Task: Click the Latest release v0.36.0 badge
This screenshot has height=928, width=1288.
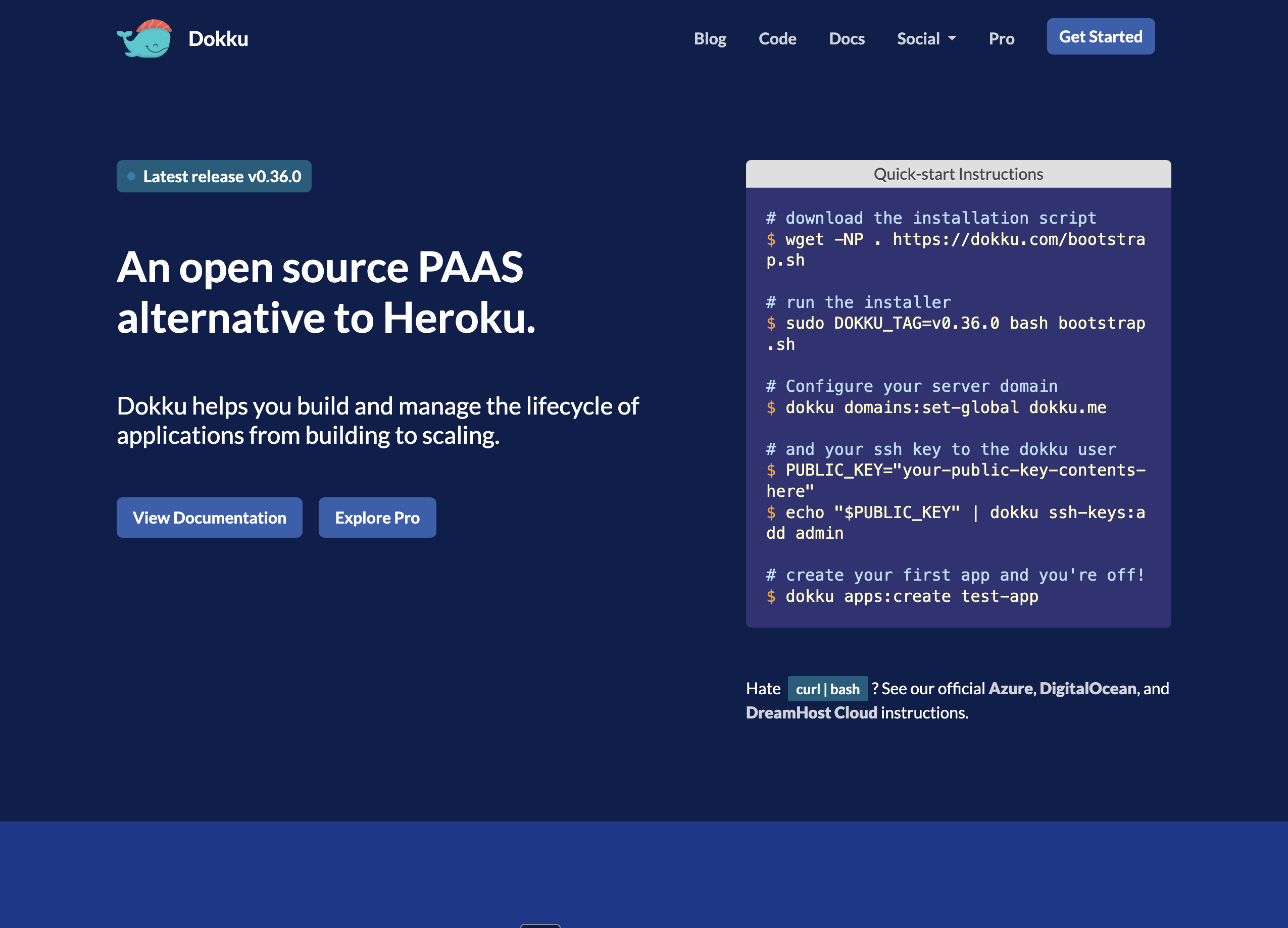Action: (x=214, y=176)
